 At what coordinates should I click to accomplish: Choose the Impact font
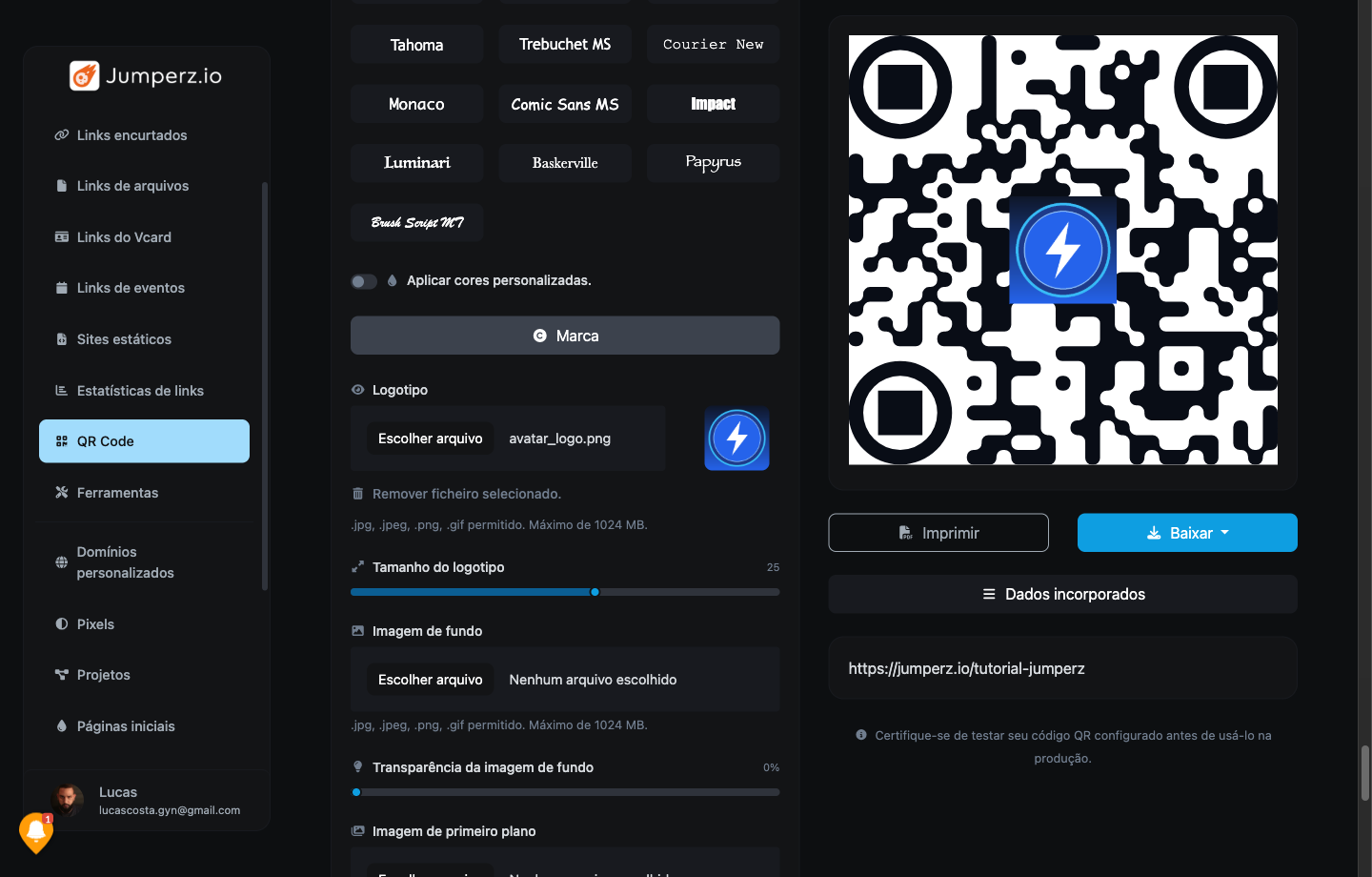714,104
